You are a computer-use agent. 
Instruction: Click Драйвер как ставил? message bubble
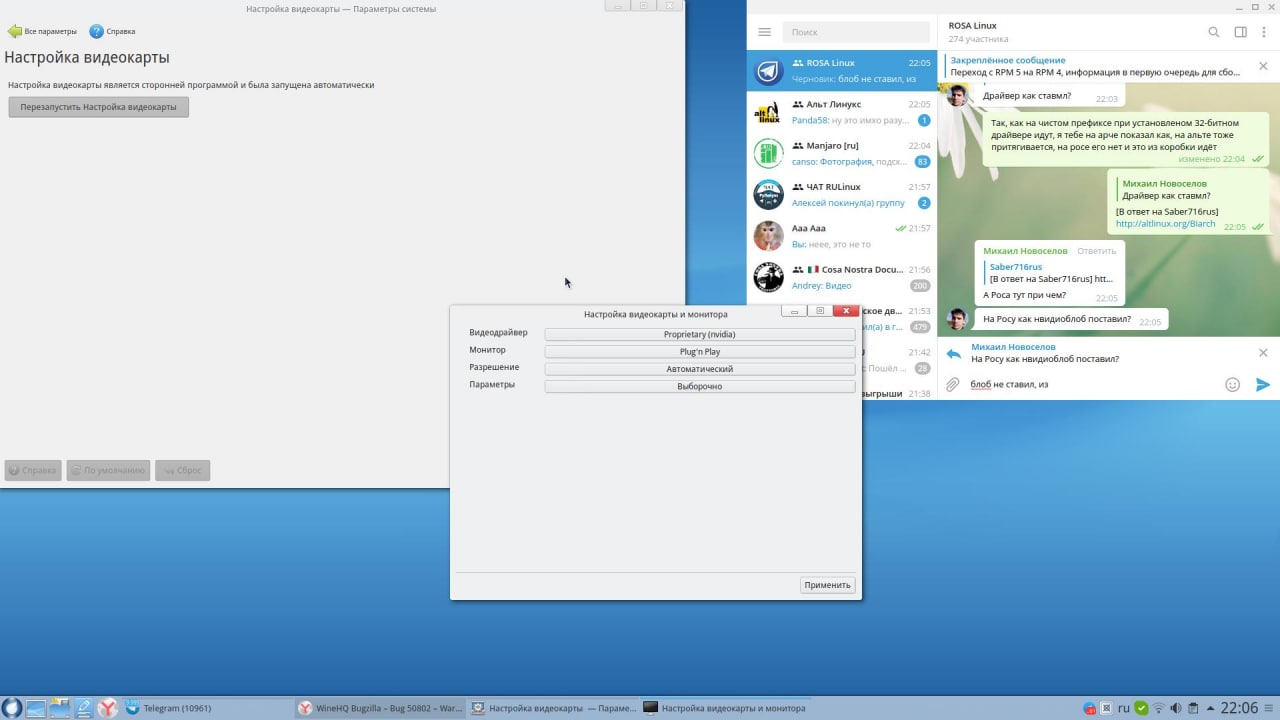(x=1050, y=96)
